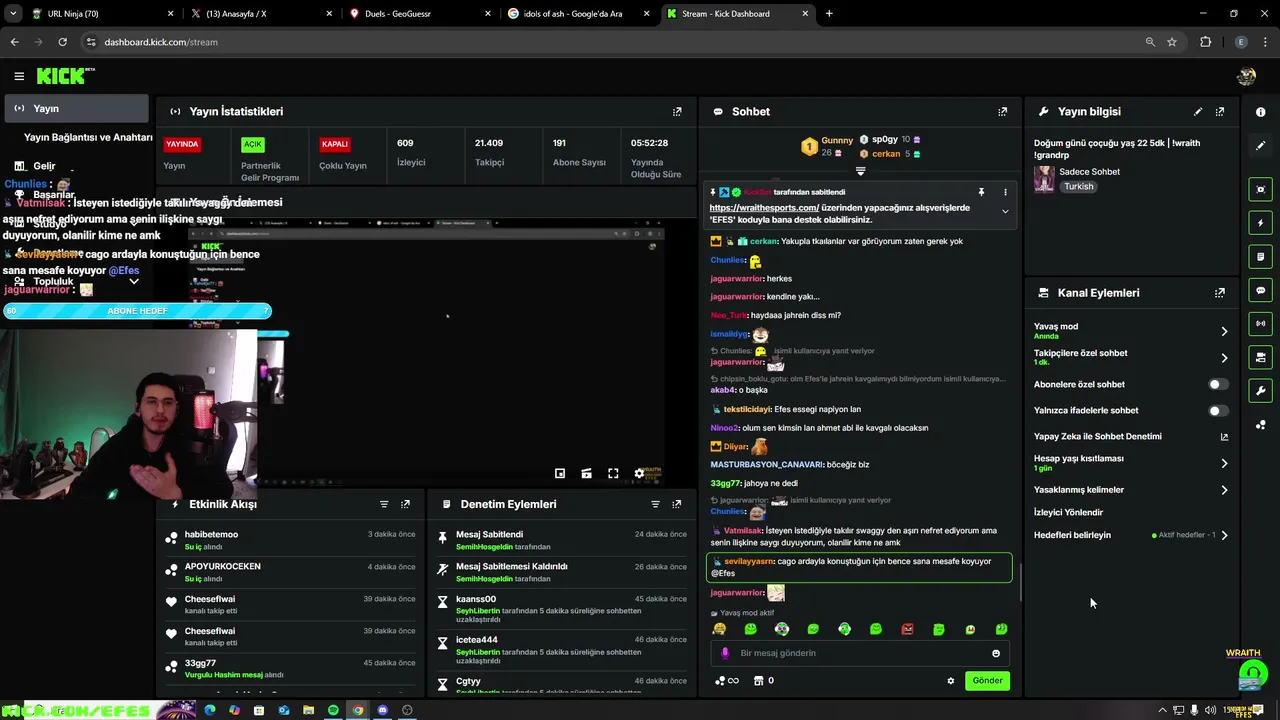Click the browser address bar
The width and height of the screenshot is (1280, 720).
(610, 42)
